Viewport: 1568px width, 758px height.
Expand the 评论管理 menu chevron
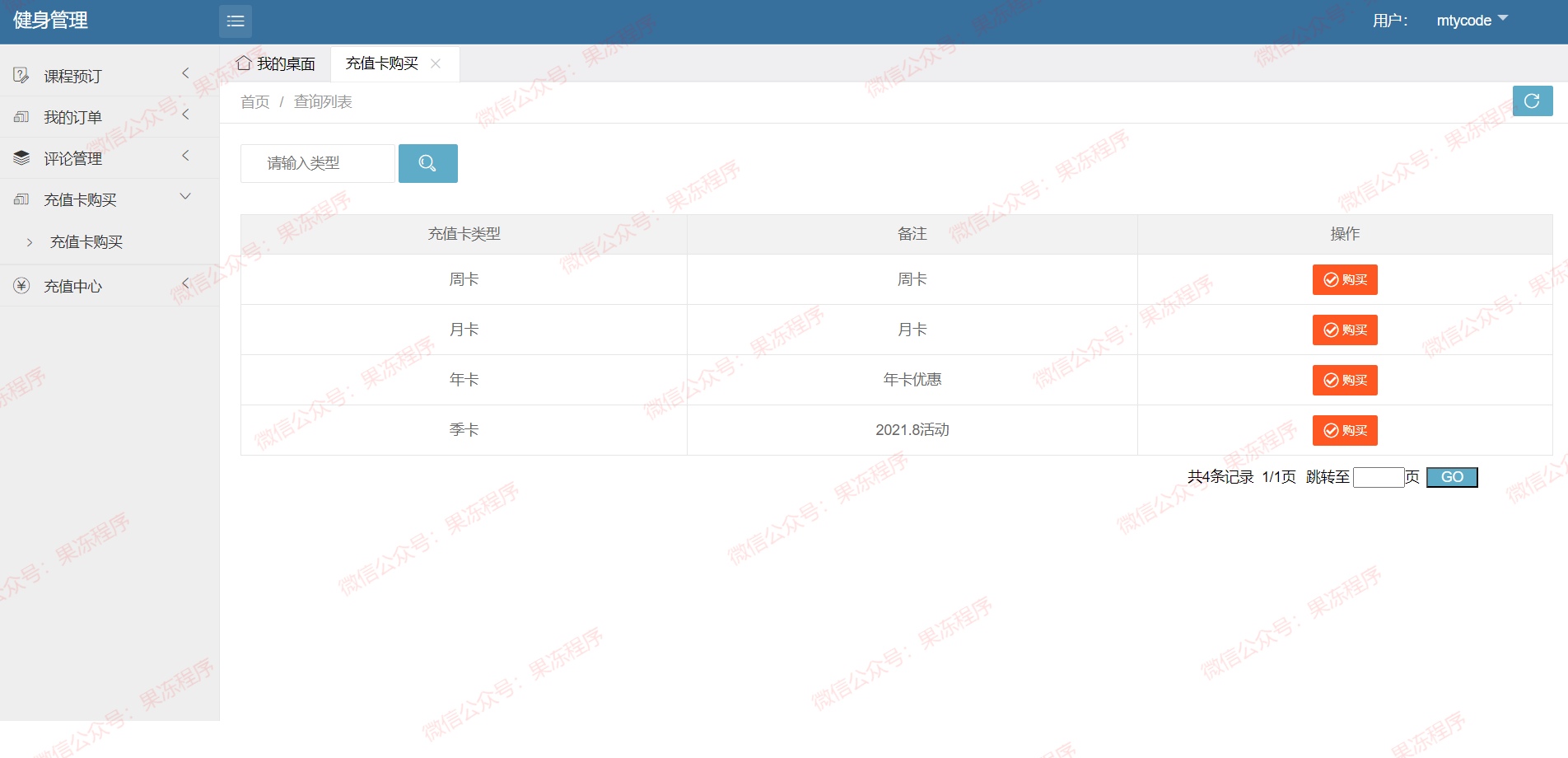pyautogui.click(x=185, y=156)
